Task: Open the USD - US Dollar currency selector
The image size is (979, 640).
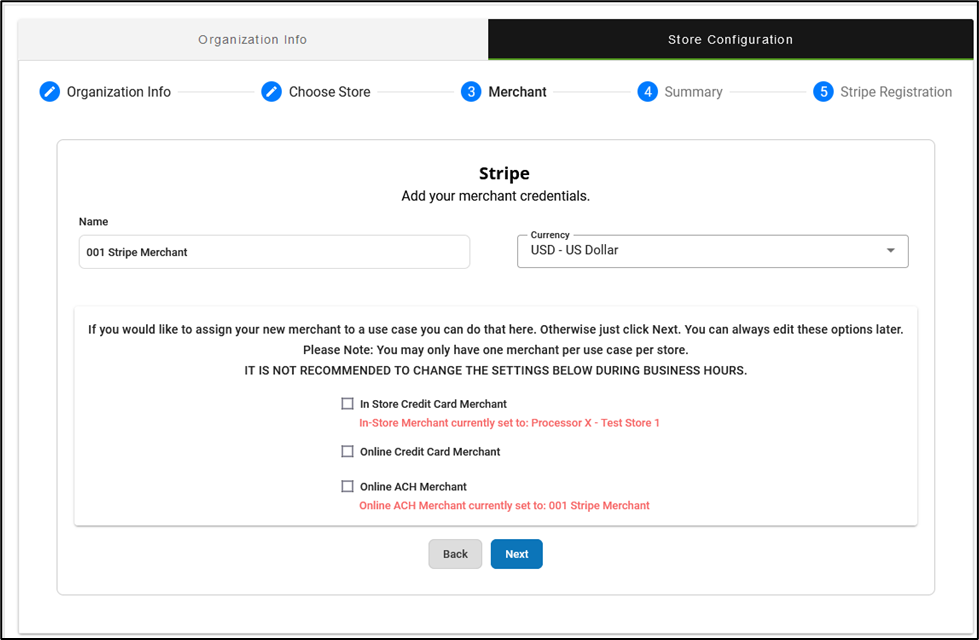Action: click(700, 251)
